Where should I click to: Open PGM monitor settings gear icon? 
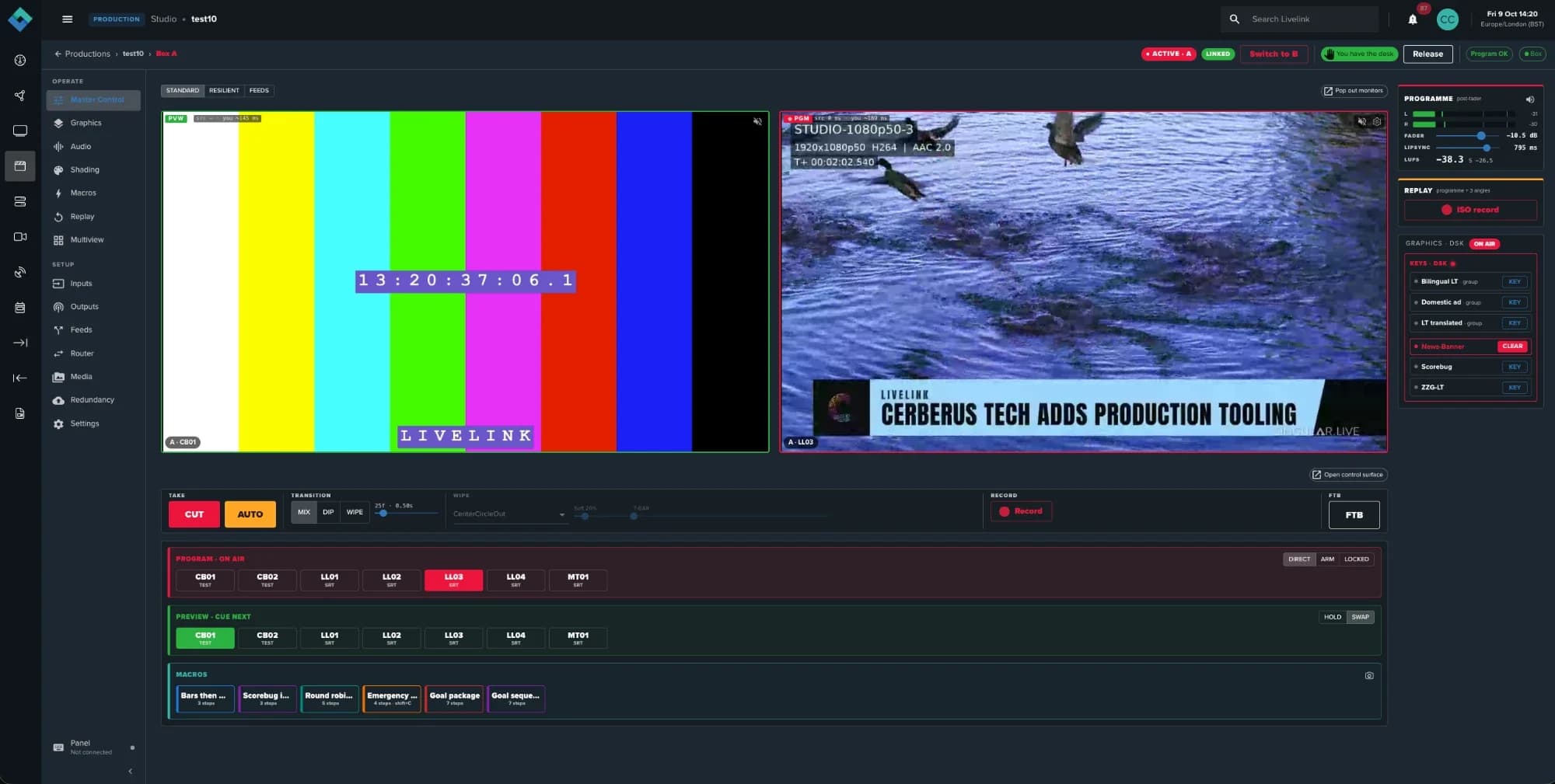1377,121
